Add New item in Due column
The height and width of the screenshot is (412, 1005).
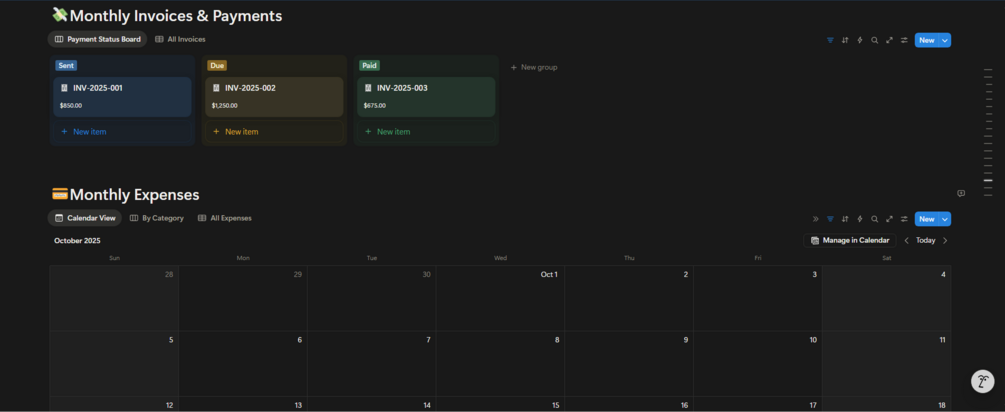pos(274,131)
